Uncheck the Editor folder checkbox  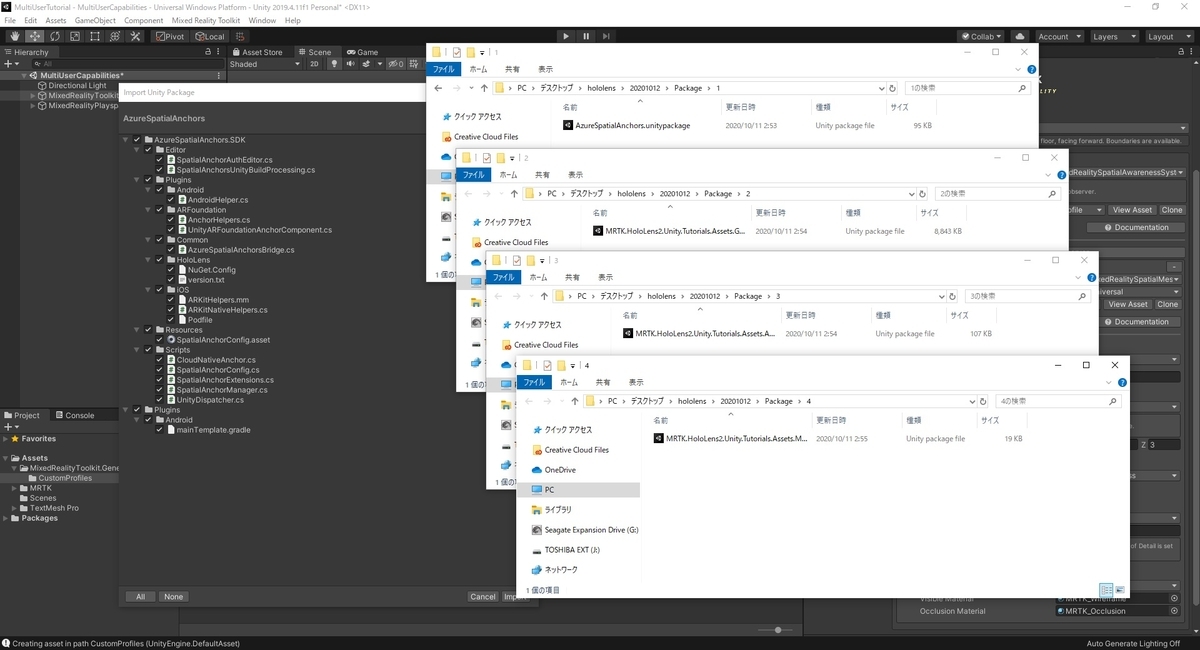pos(149,150)
